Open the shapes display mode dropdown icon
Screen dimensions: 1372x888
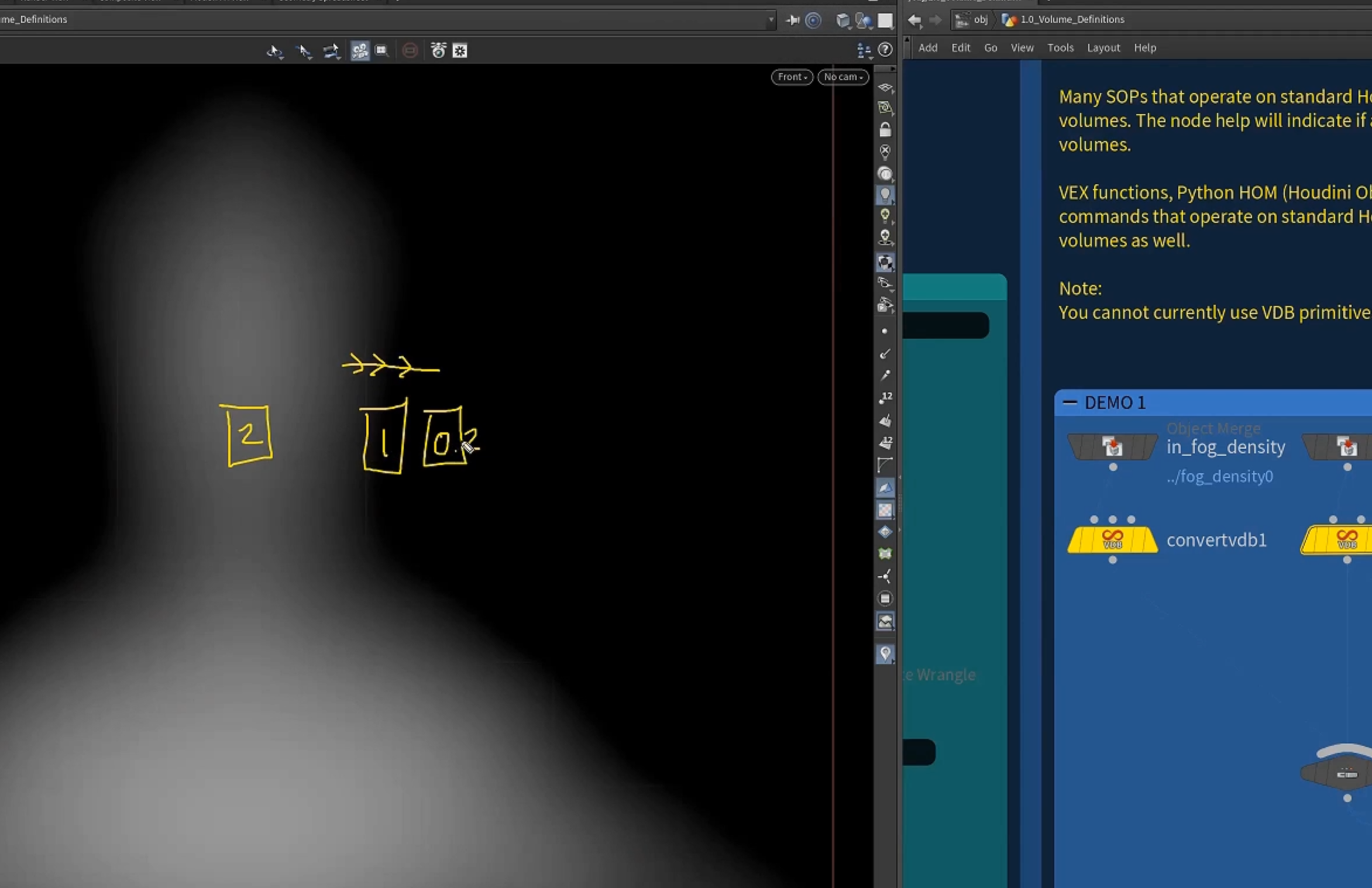click(x=864, y=20)
